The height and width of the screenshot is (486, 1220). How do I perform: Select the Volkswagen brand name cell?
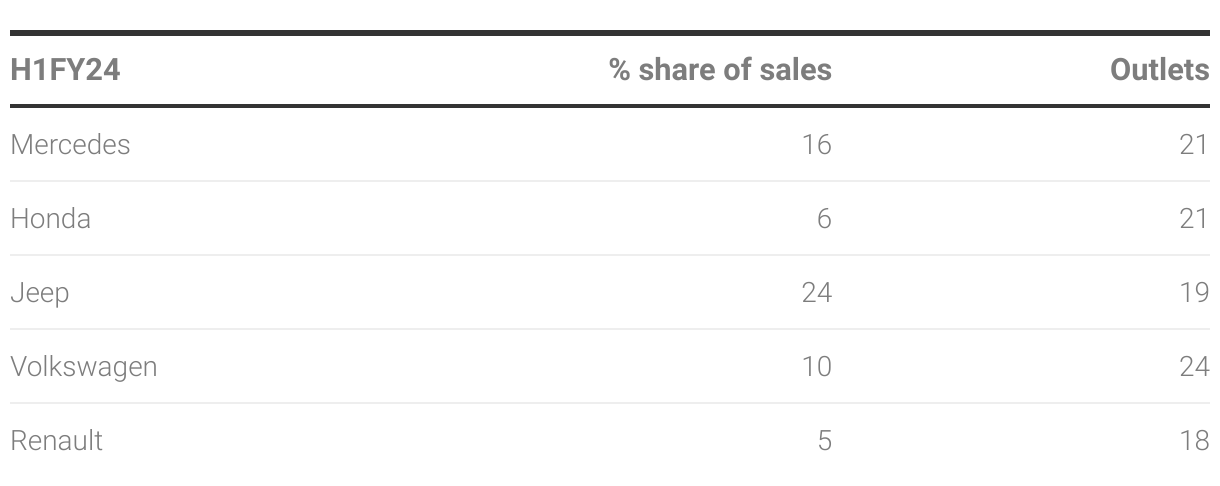(84, 367)
